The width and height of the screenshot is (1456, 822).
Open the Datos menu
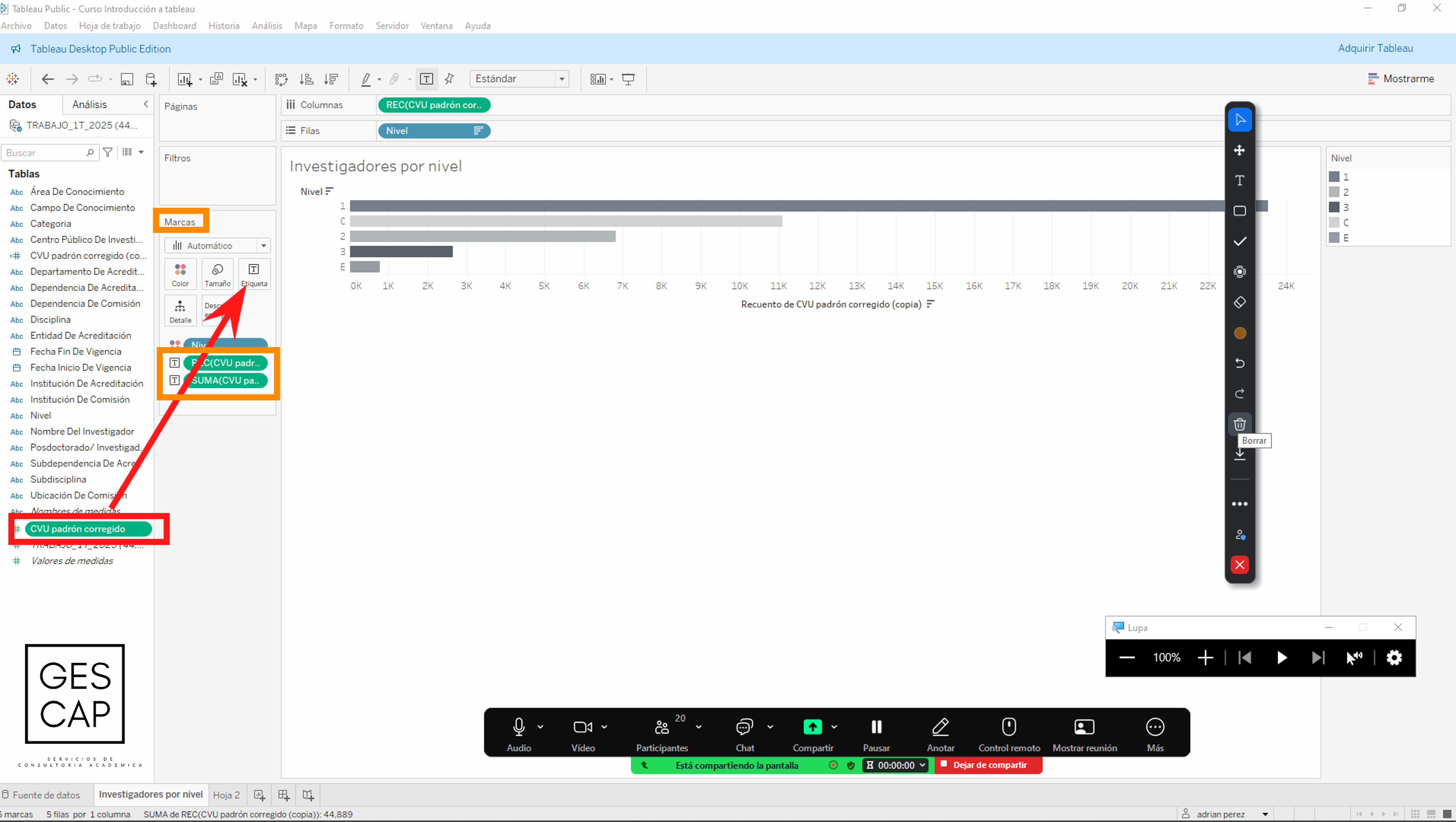pyautogui.click(x=55, y=26)
